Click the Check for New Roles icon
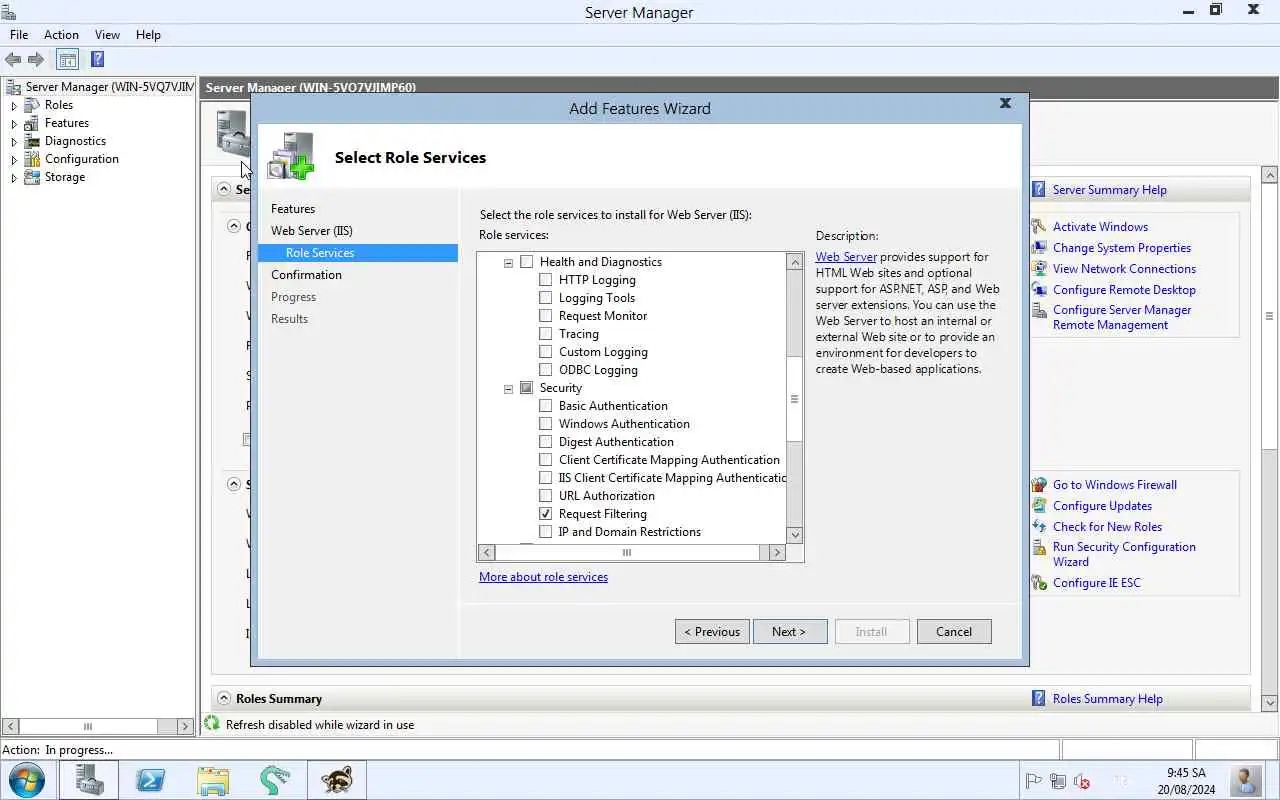 [1039, 527]
